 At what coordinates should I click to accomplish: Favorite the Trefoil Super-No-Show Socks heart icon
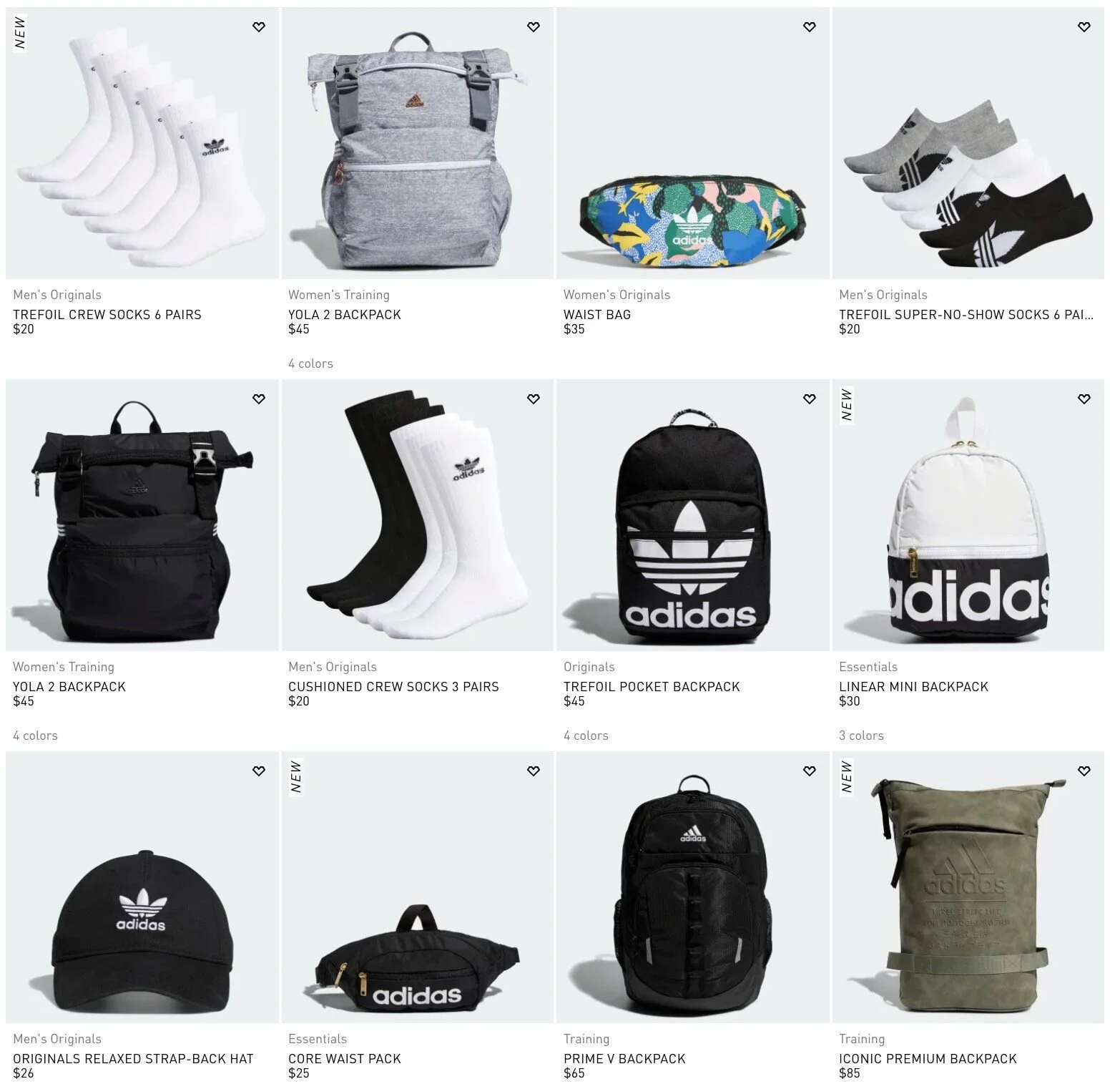click(1084, 27)
